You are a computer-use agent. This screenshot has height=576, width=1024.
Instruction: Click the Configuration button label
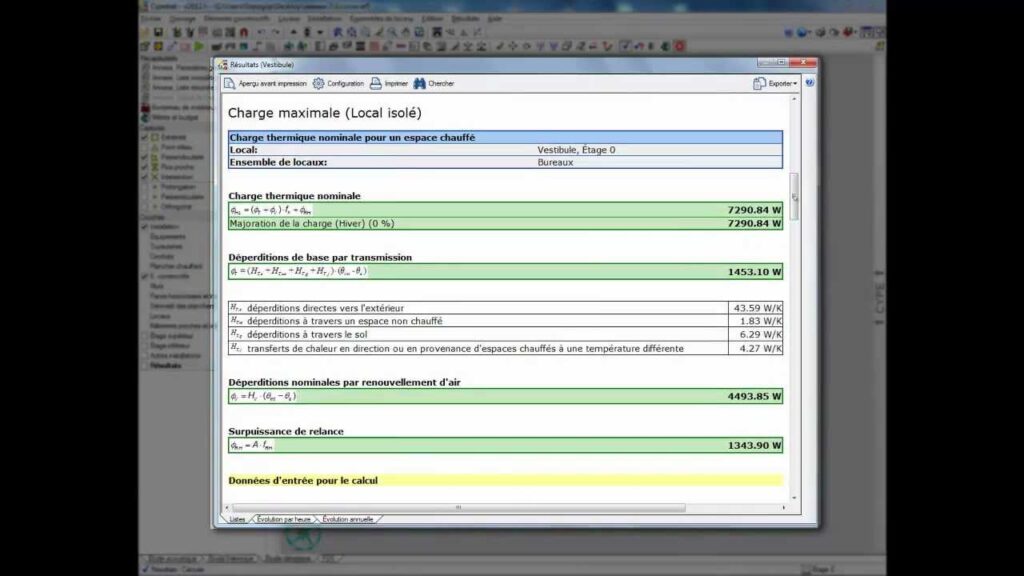[345, 84]
